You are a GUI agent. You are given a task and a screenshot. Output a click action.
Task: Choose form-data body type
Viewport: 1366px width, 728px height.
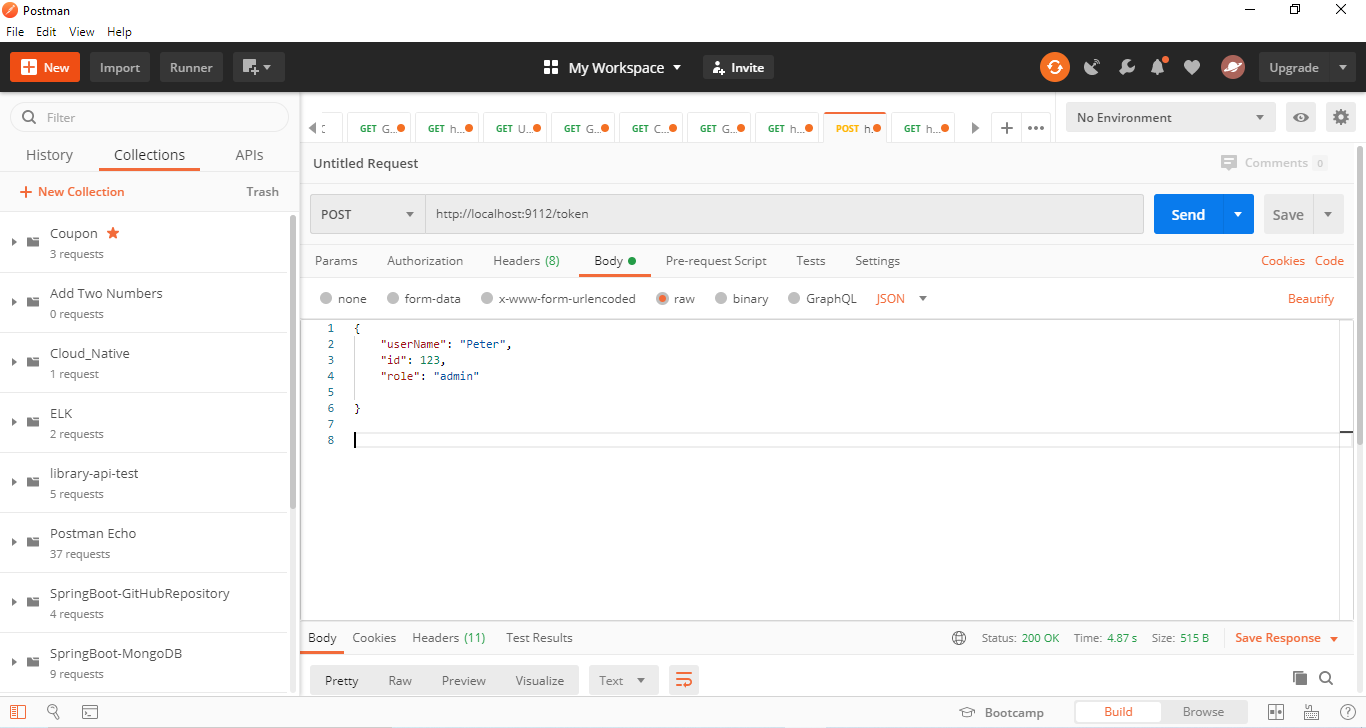(422, 298)
